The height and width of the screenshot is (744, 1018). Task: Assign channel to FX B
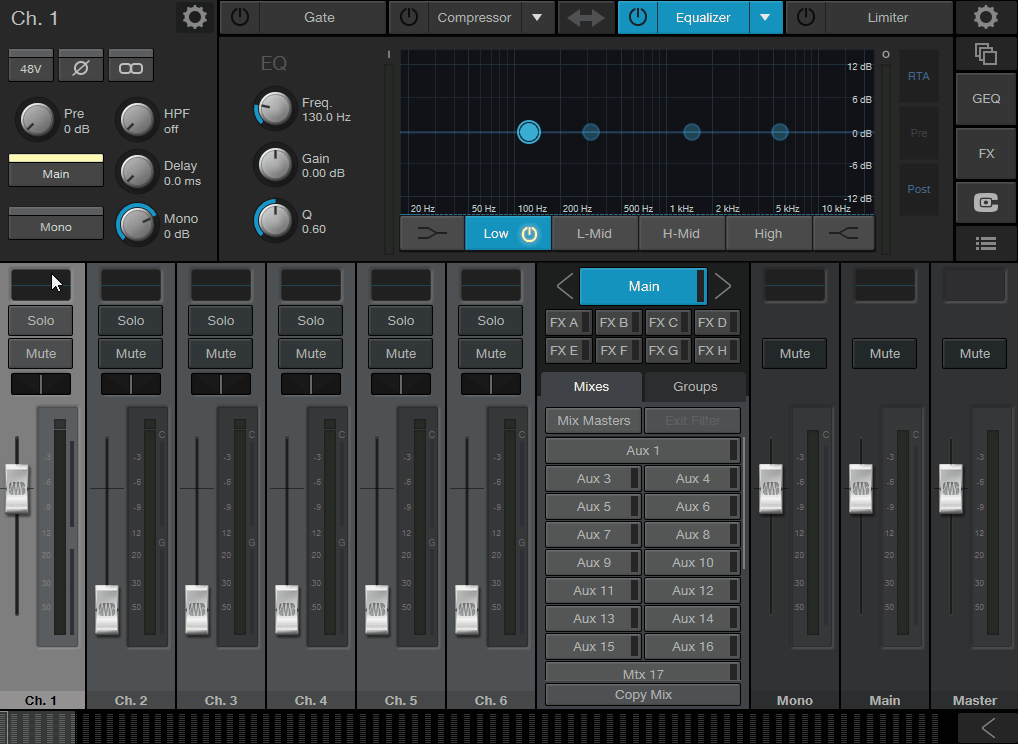617,322
